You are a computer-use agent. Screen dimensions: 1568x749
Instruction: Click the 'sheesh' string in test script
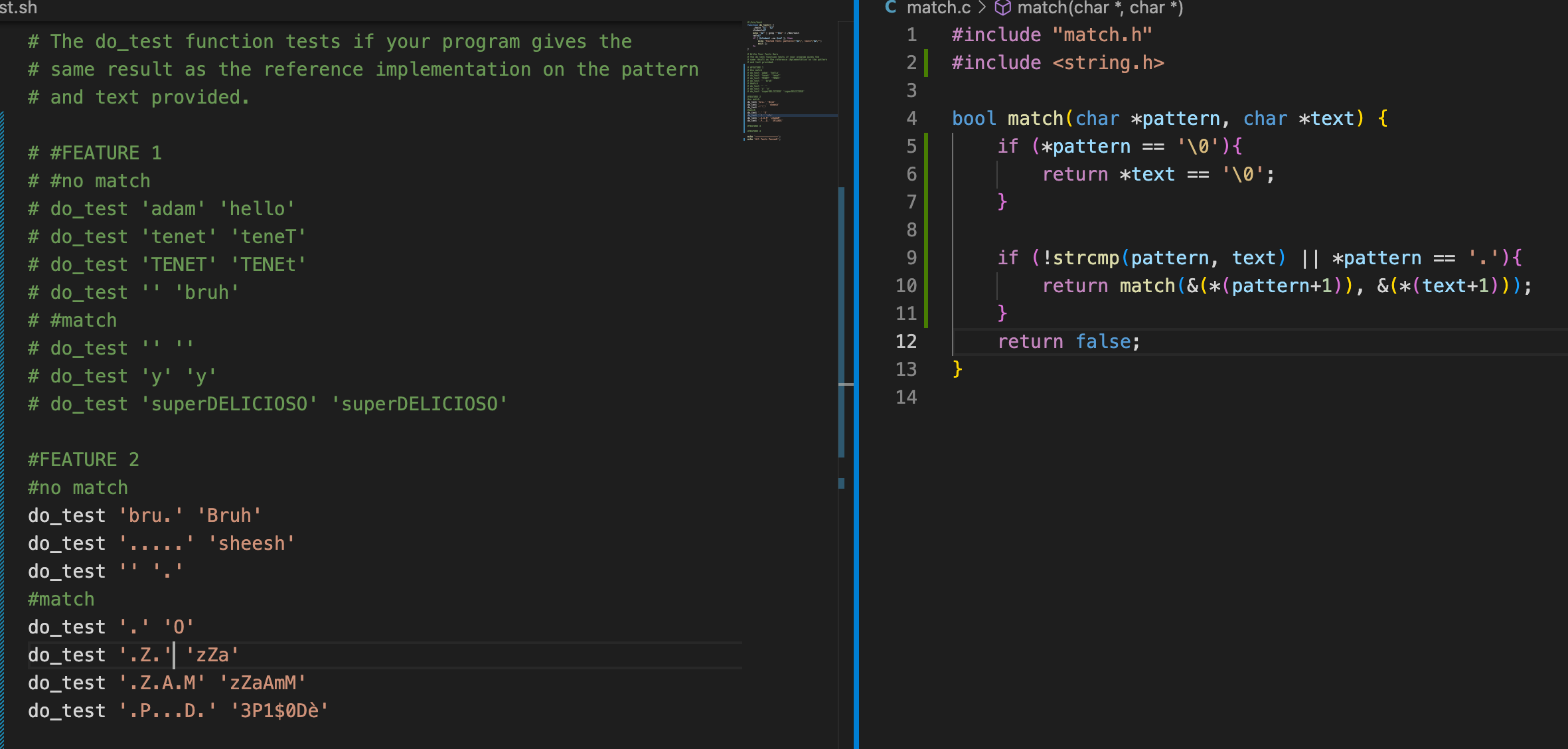click(x=251, y=543)
